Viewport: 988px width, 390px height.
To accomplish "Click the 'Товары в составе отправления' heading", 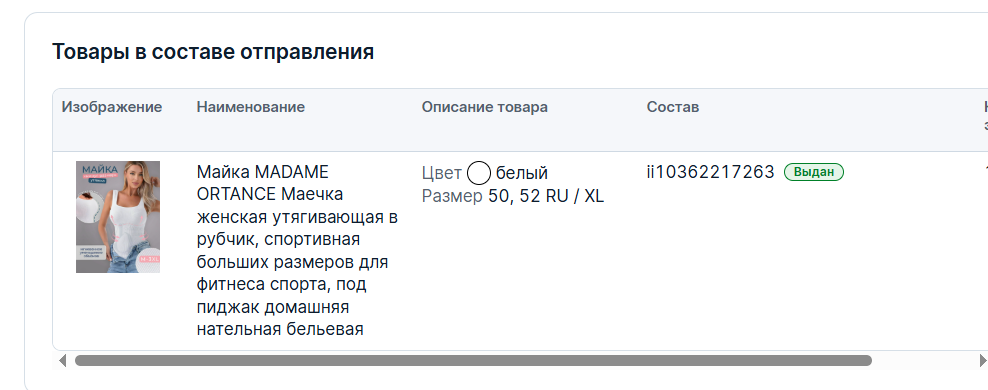I will [x=213, y=52].
